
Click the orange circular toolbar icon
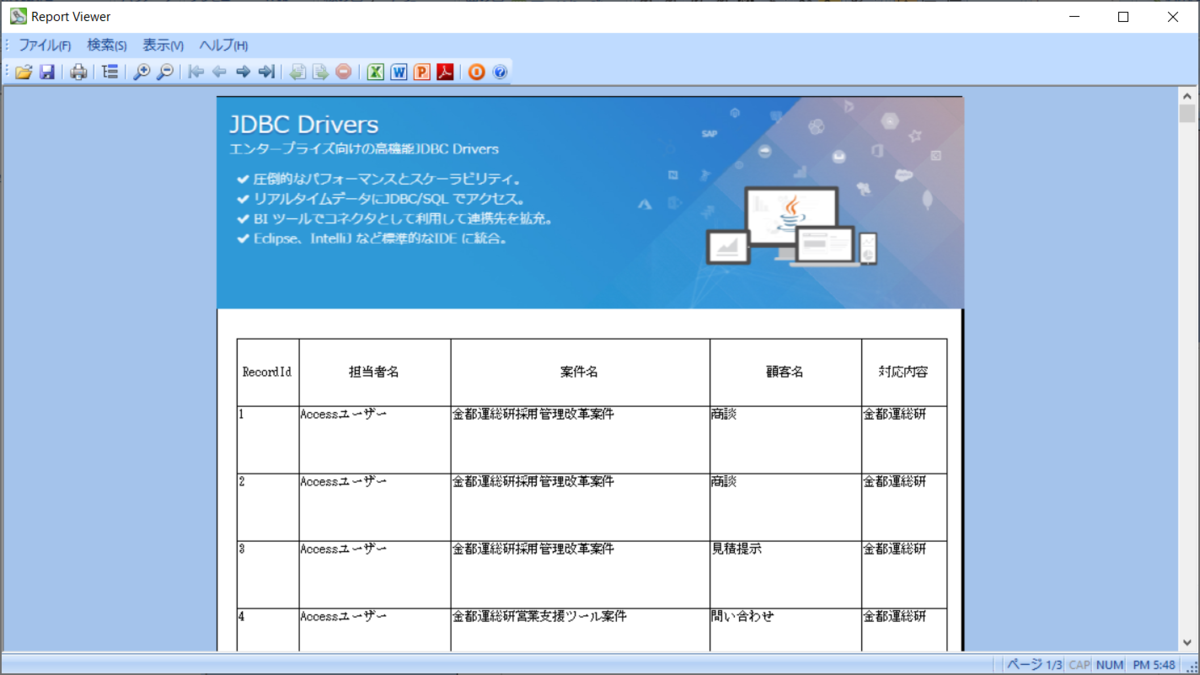click(477, 72)
